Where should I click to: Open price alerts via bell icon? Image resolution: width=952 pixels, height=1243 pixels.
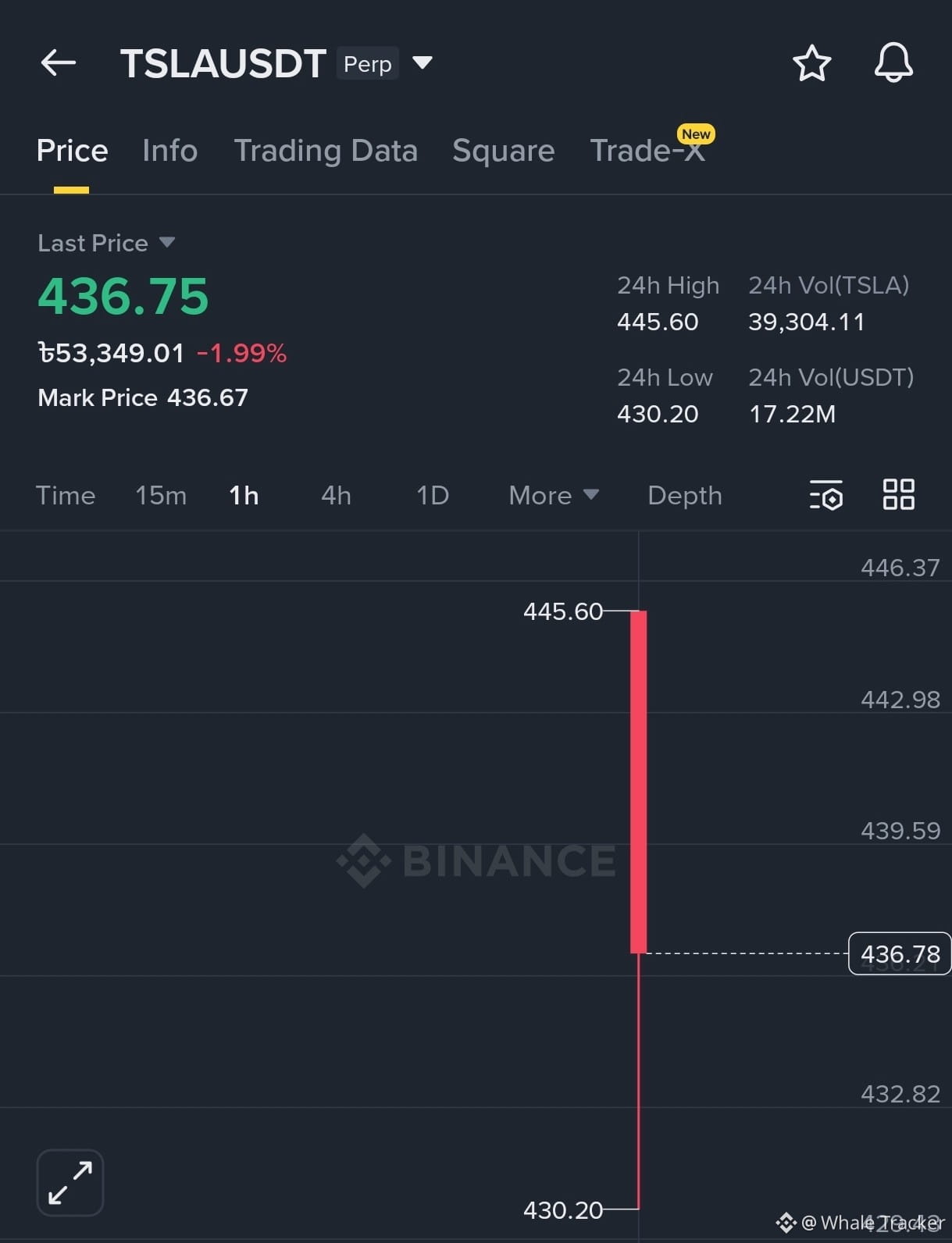893,62
